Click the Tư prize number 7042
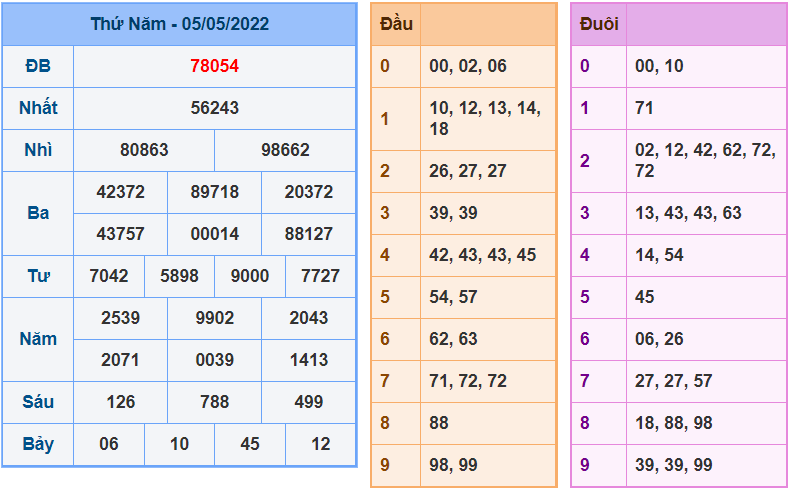This screenshot has height=490, width=790. 109,276
